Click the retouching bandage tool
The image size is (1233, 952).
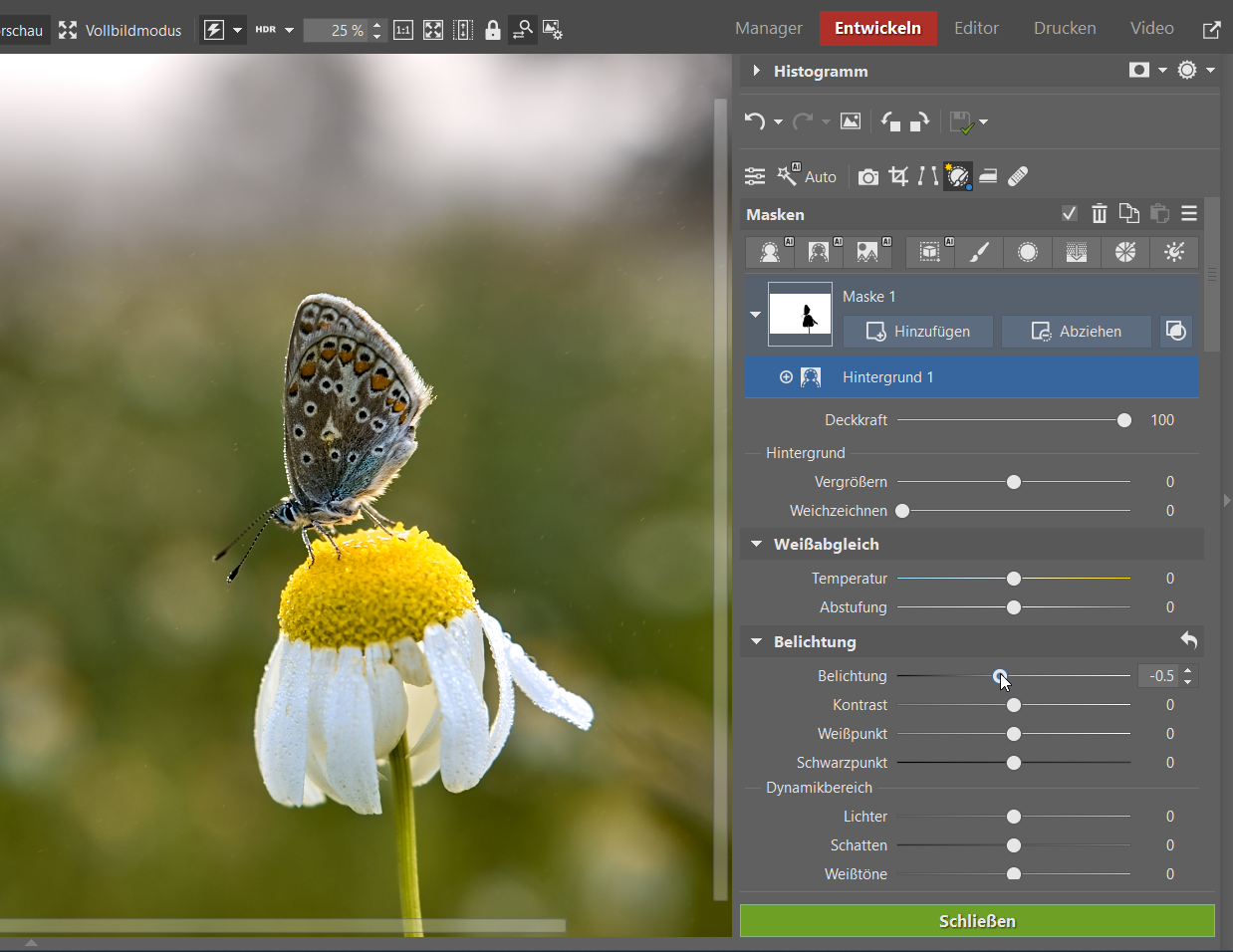click(1018, 176)
